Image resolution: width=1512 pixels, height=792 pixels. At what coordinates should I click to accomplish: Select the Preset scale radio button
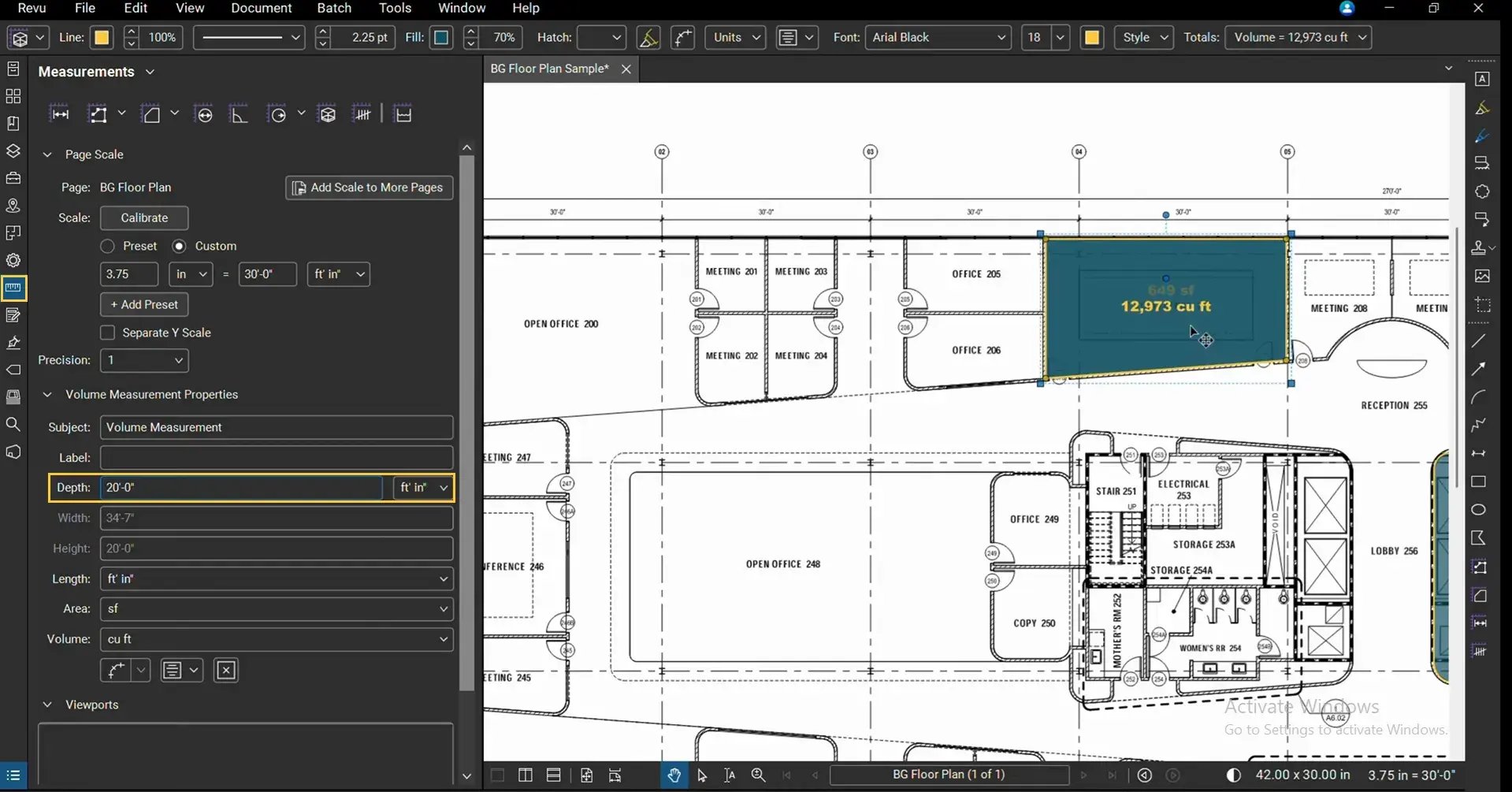point(108,246)
